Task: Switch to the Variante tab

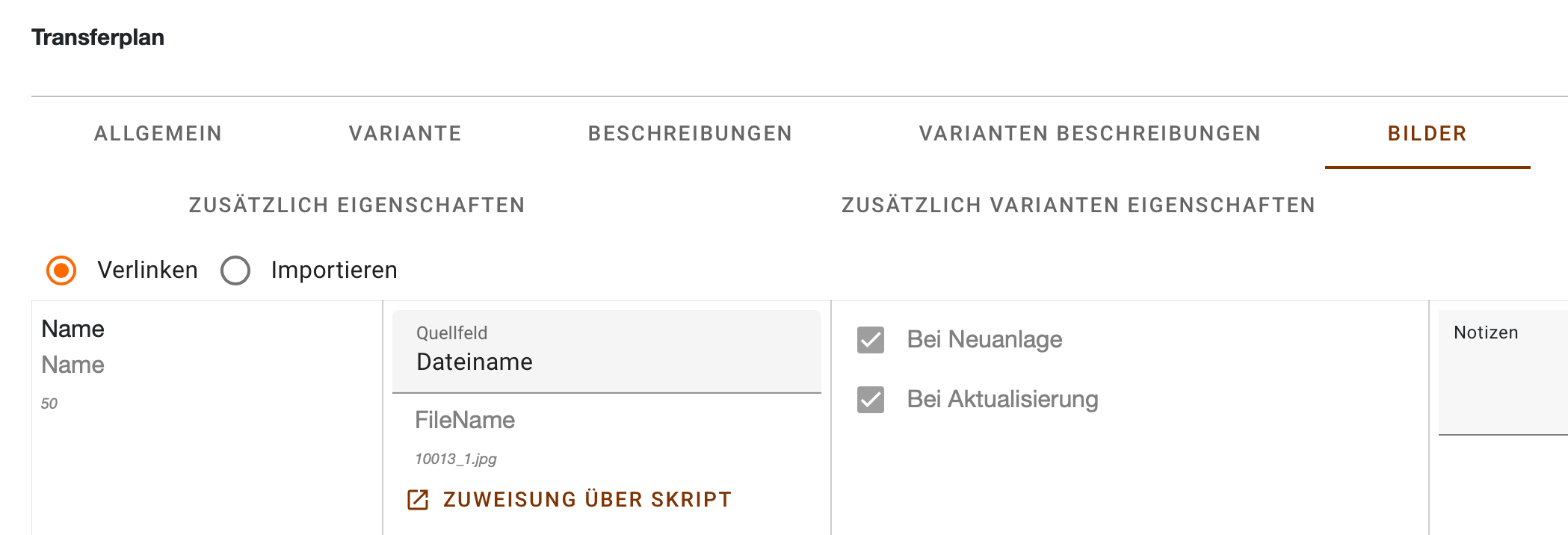Action: click(406, 134)
